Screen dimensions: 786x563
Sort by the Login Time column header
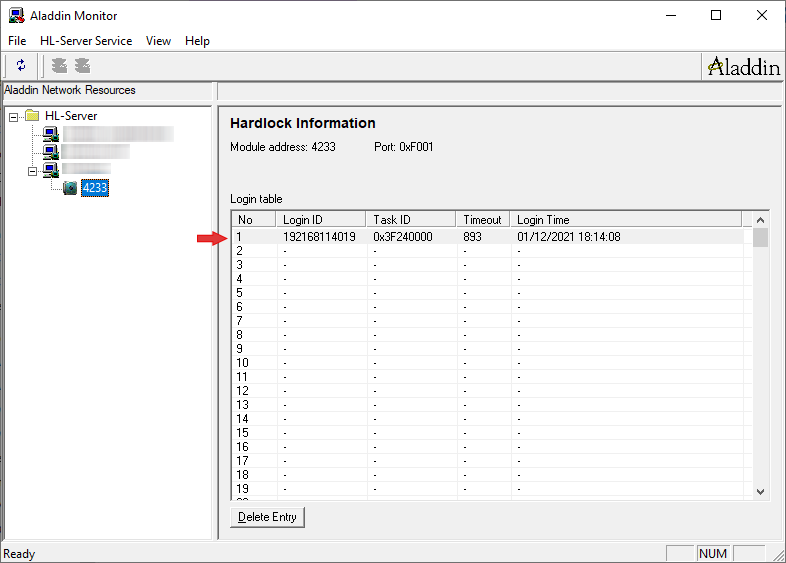[x=626, y=220]
